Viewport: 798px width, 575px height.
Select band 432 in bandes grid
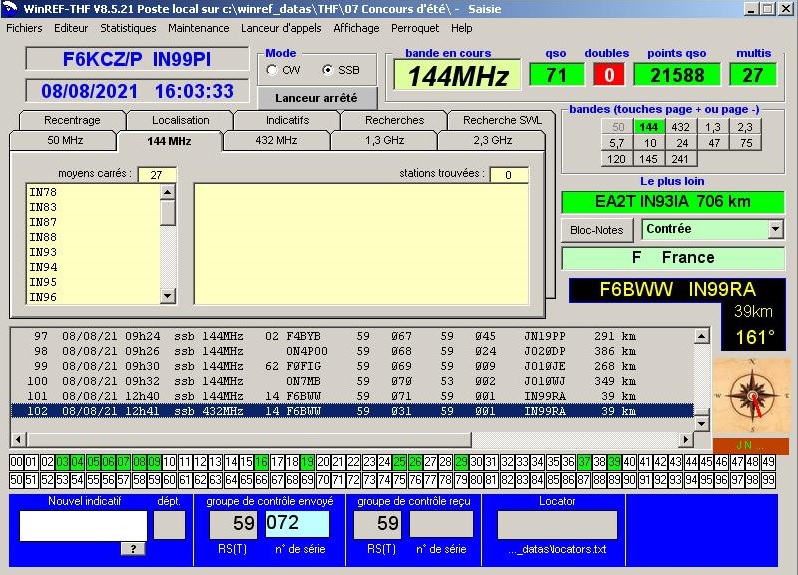point(680,127)
